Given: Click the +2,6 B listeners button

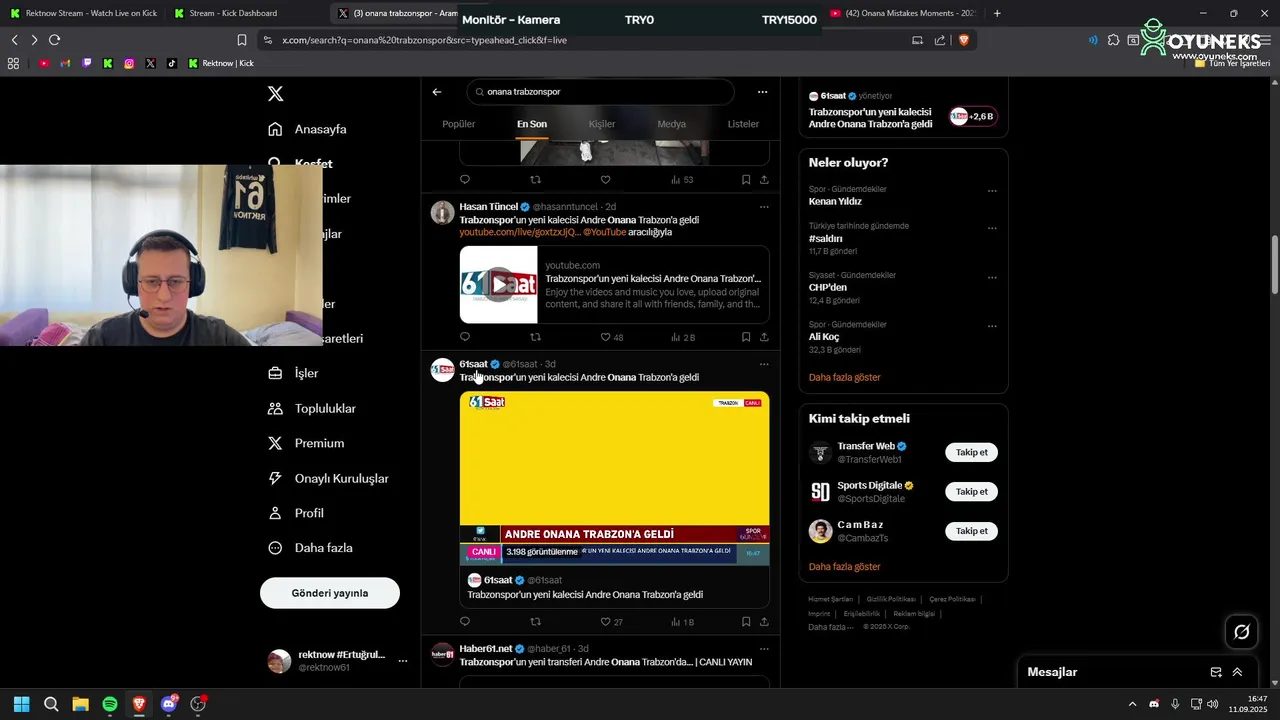Looking at the screenshot, I should pos(972,116).
